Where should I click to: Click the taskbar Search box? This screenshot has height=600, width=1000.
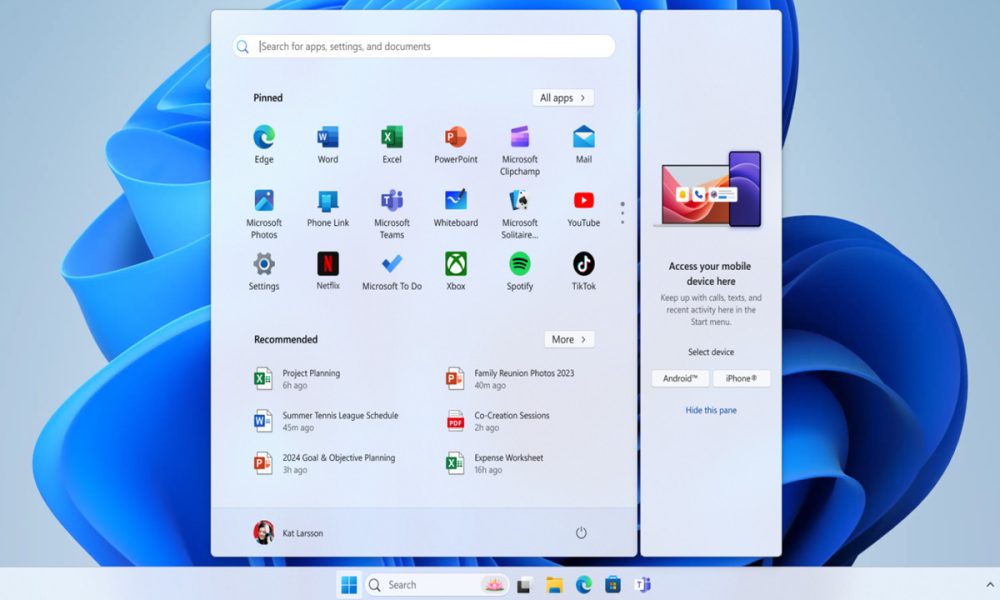coord(437,585)
